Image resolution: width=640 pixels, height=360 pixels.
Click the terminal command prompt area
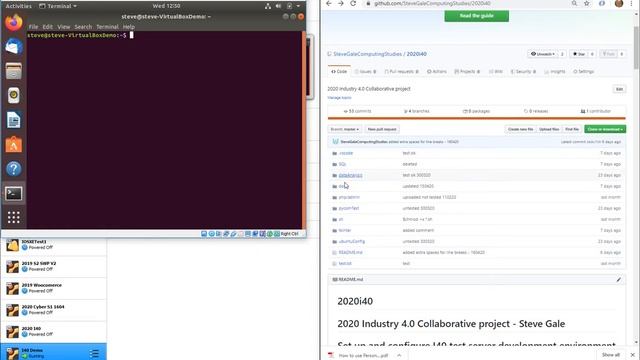[x=164, y=130]
